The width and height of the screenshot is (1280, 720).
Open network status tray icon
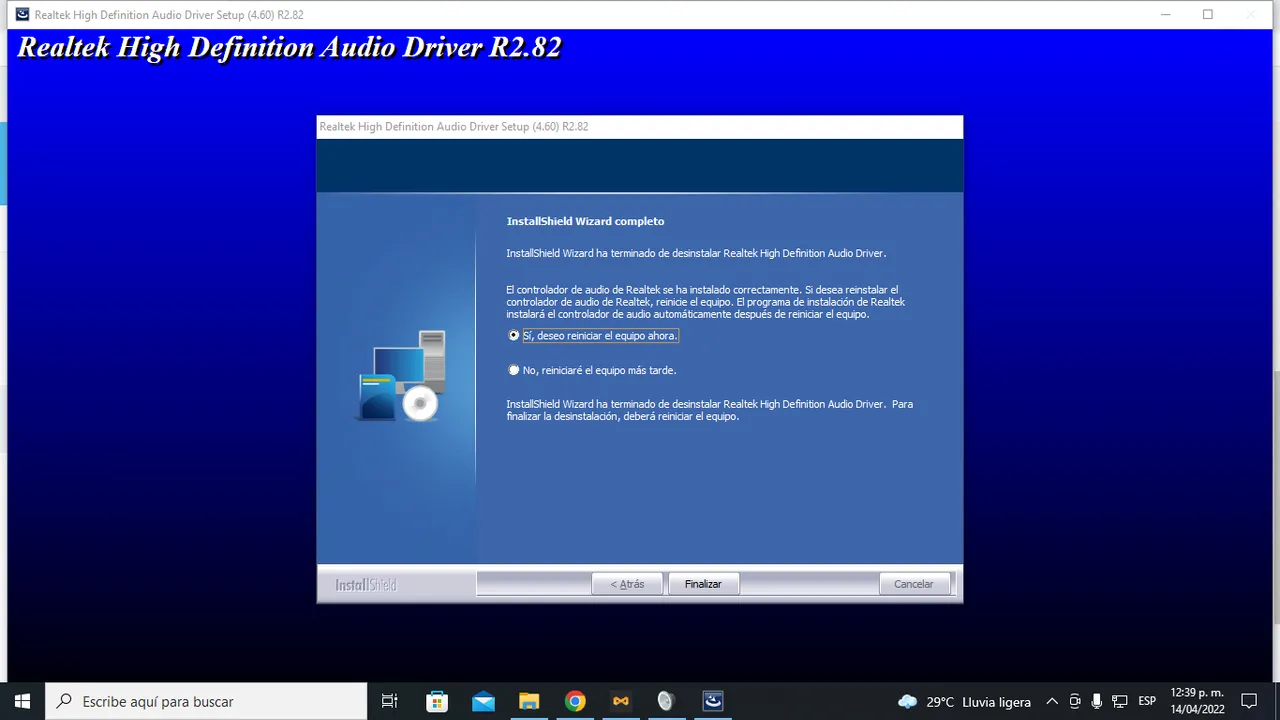click(1120, 702)
